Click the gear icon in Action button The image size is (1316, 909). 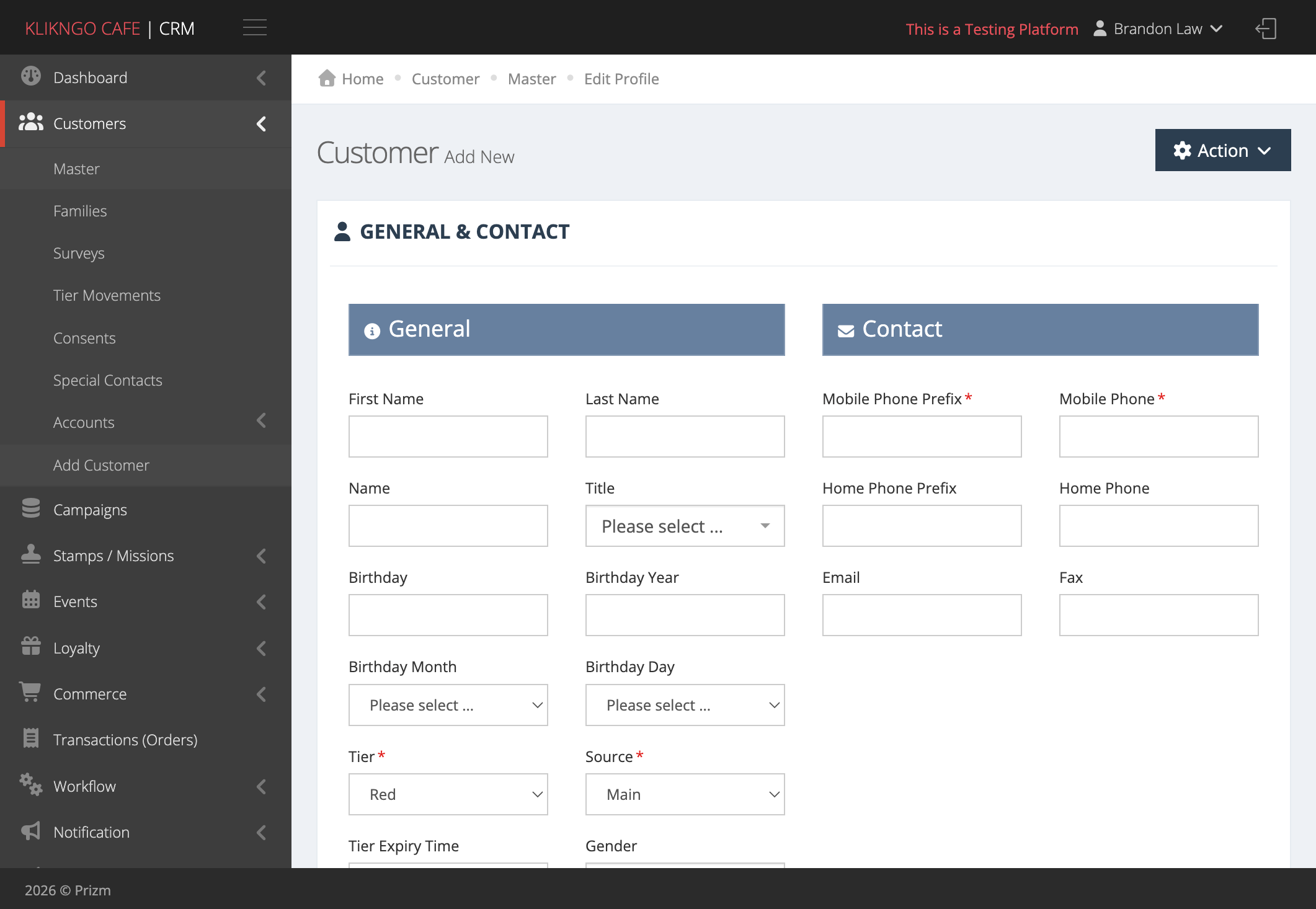1182,150
